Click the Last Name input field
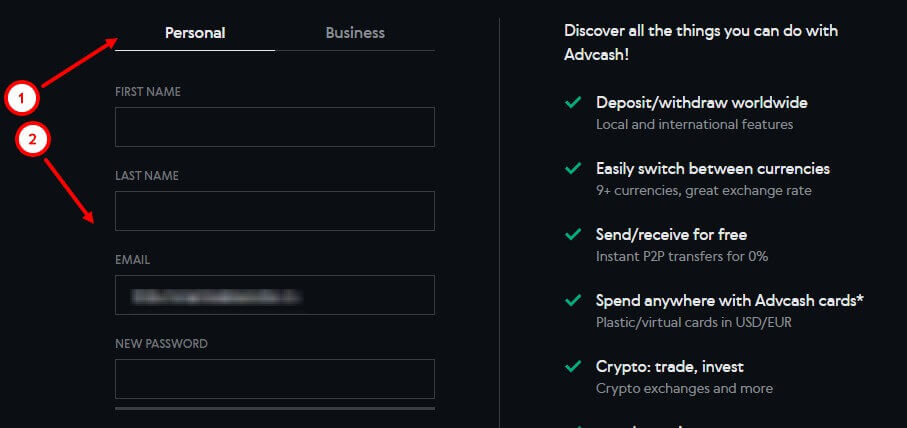Image resolution: width=907 pixels, height=428 pixels. pos(275,211)
